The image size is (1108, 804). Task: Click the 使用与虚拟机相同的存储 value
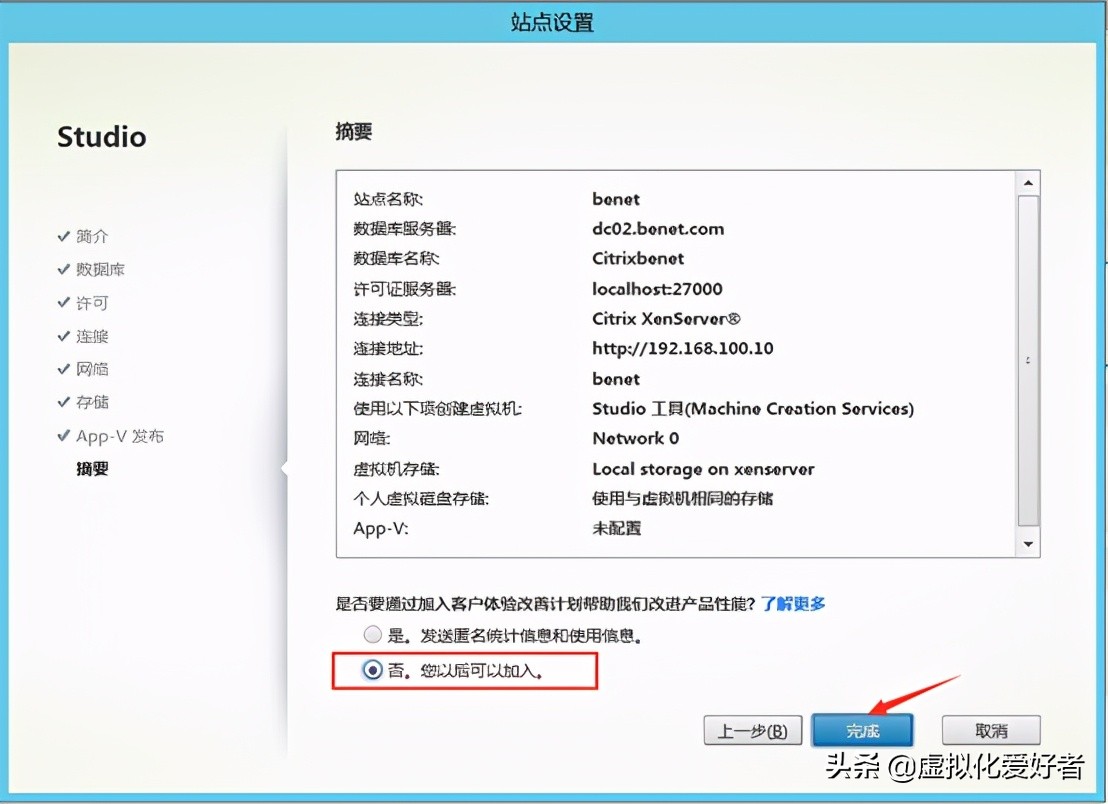pos(683,499)
